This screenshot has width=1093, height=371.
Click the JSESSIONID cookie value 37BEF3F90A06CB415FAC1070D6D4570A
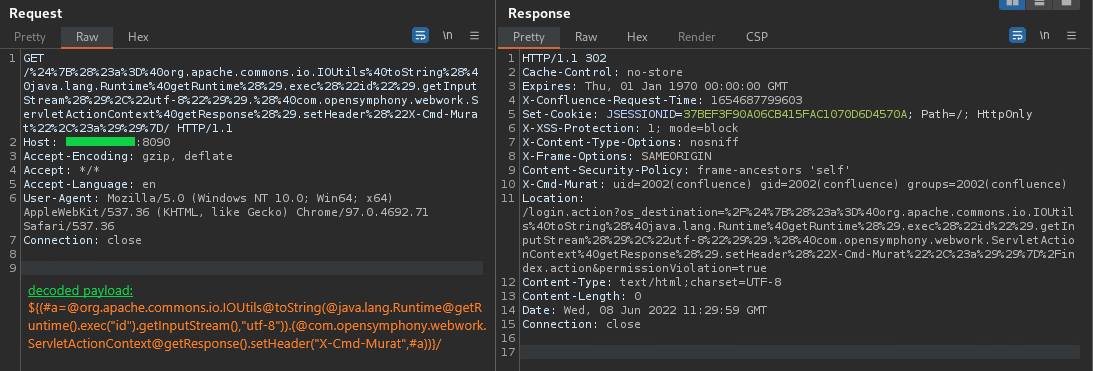pos(795,114)
